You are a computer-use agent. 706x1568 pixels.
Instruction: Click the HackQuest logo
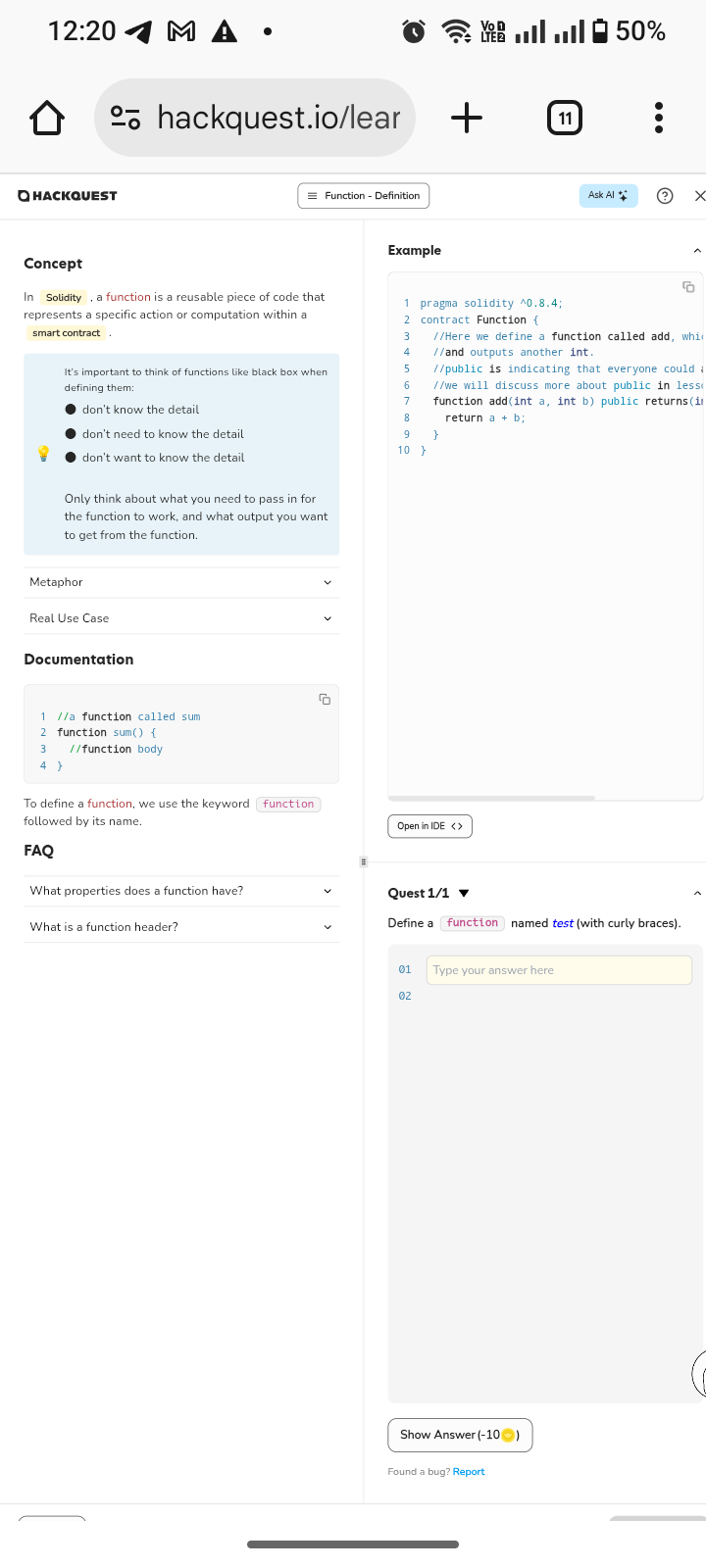pos(68,196)
